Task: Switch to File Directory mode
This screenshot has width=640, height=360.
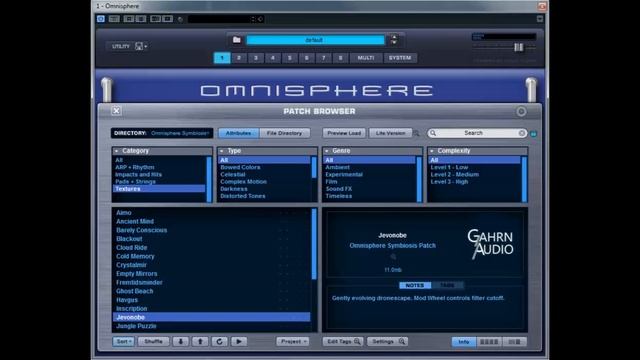Action: point(284,133)
